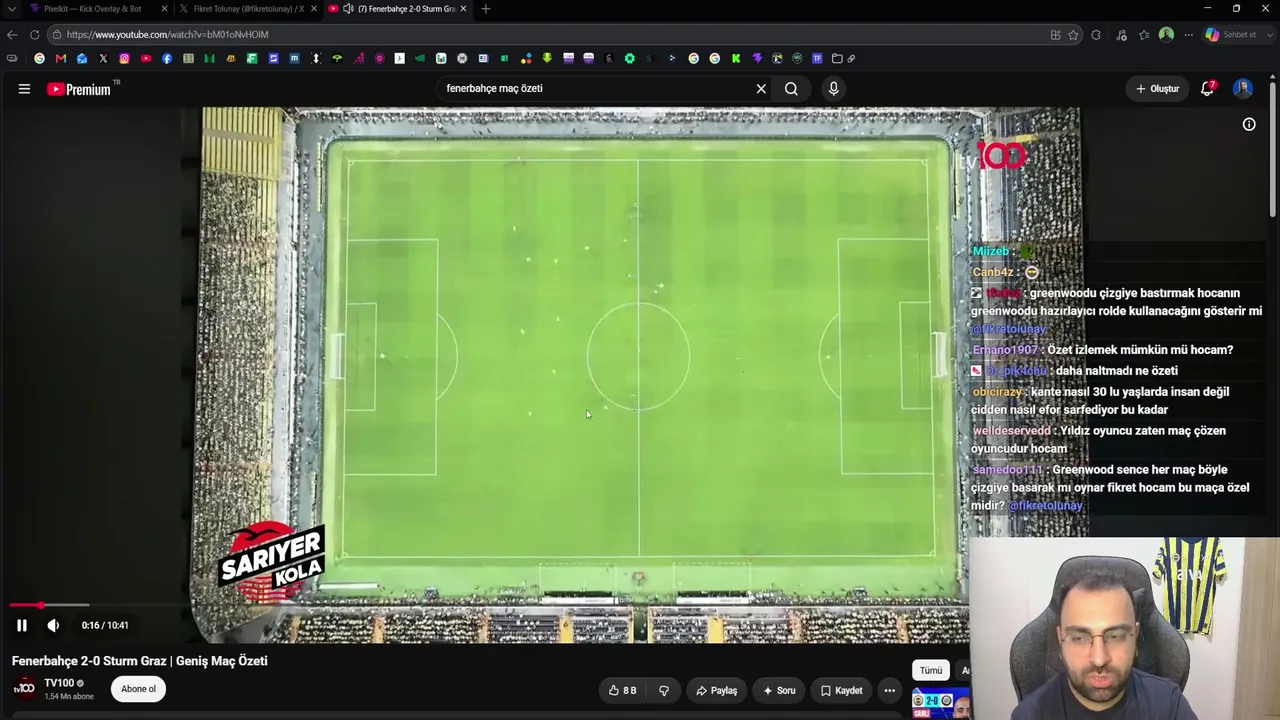Viewport: 1280px width, 720px height.
Task: Open the YouTube guide hamburger menu
Action: (24, 89)
